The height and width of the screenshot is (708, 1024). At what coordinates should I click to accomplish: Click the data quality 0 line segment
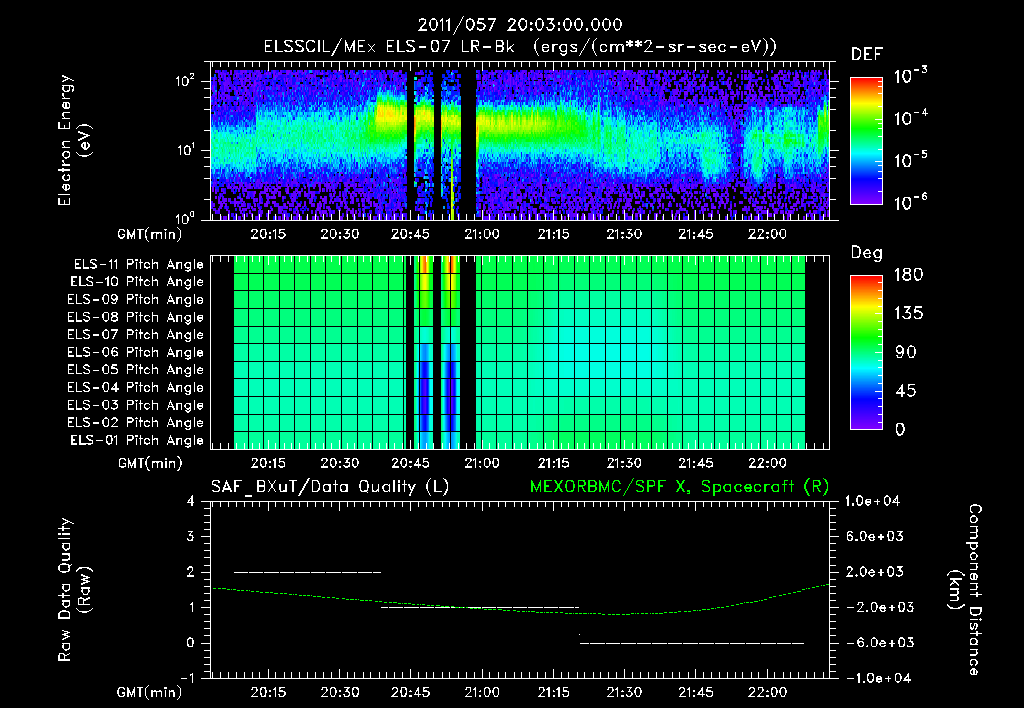tap(692, 643)
